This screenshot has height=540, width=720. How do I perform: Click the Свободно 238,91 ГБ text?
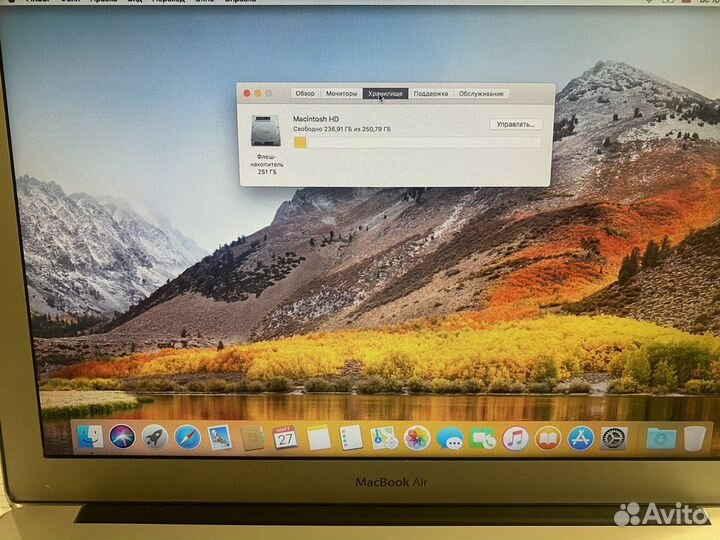[342, 129]
